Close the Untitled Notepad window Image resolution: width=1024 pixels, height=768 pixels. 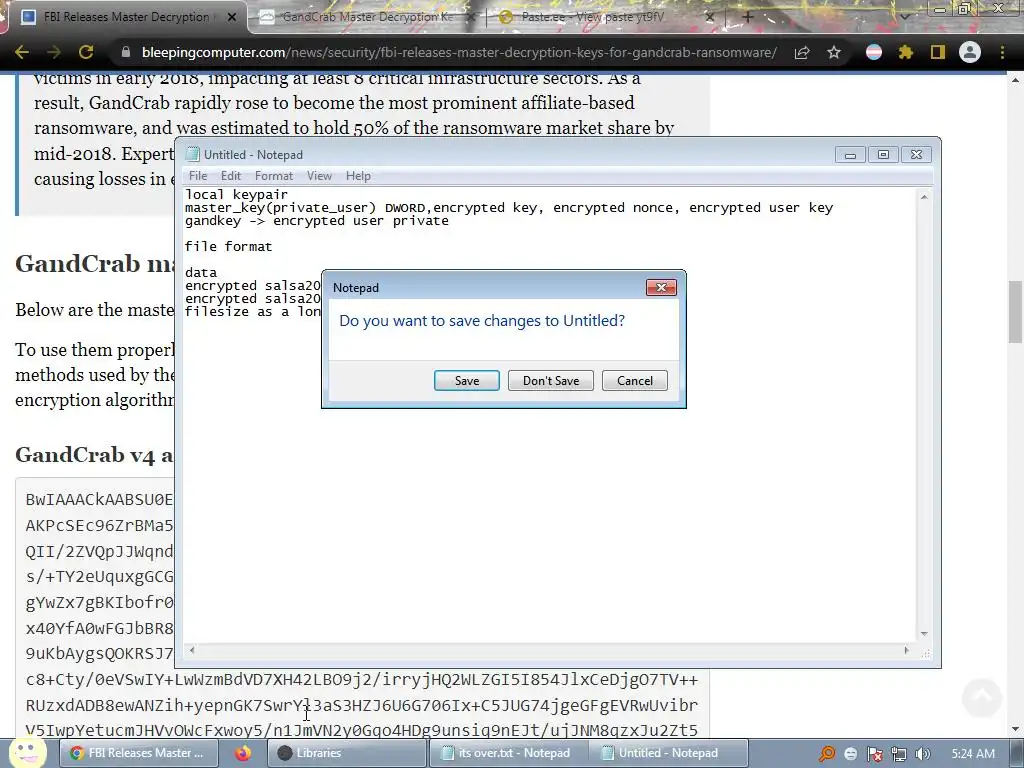tap(916, 155)
